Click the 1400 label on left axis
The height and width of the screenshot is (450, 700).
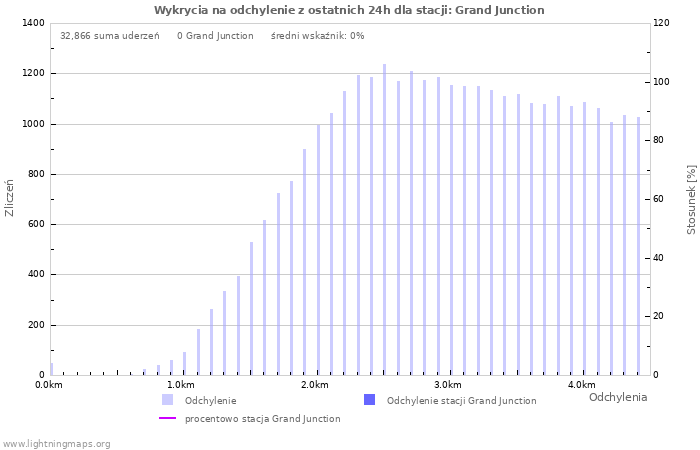pos(32,23)
